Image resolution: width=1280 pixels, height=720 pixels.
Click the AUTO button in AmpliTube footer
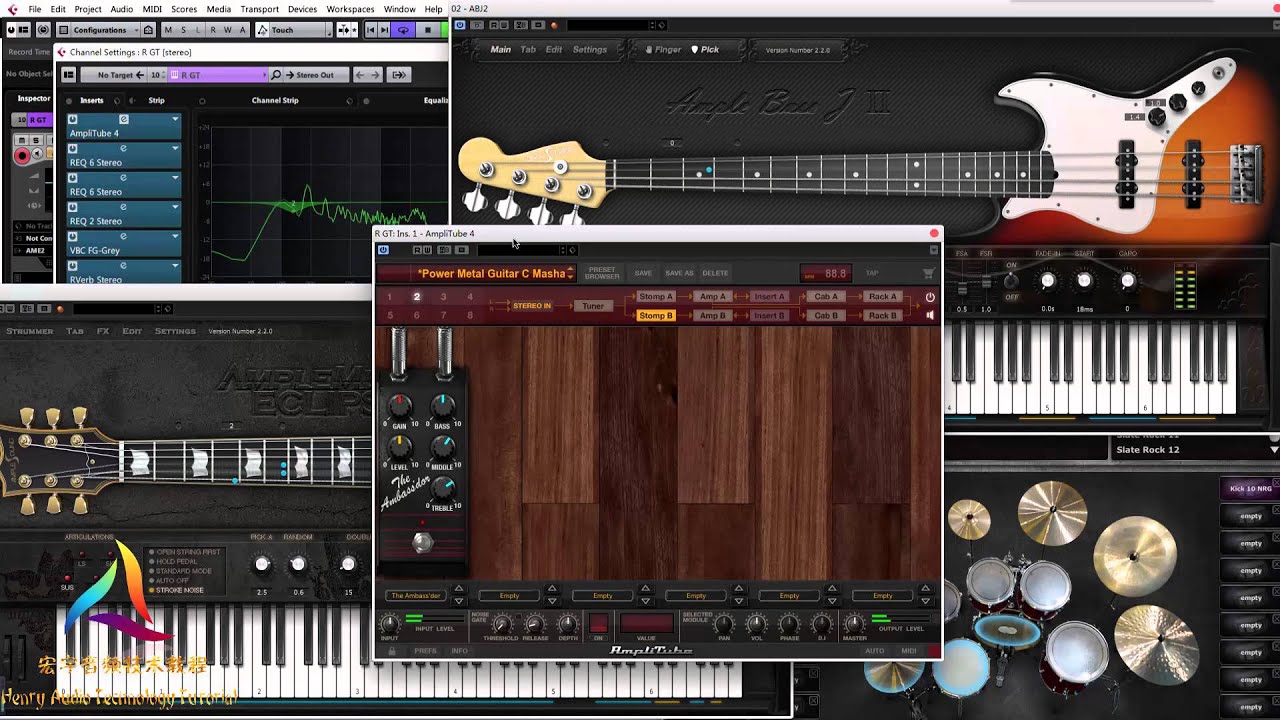(875, 651)
